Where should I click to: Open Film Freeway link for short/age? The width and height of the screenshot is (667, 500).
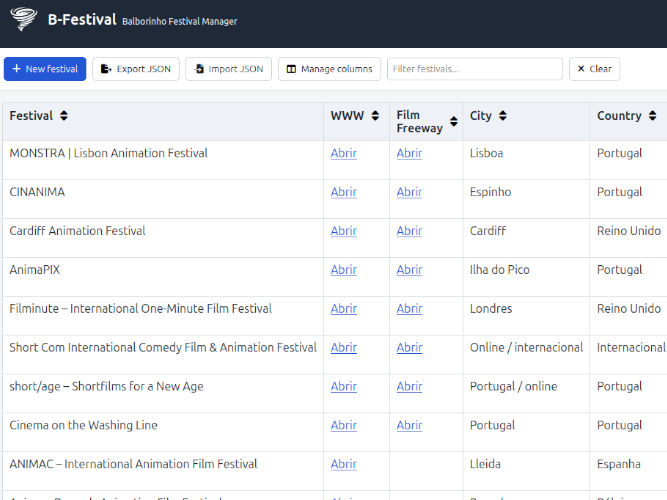tap(409, 386)
